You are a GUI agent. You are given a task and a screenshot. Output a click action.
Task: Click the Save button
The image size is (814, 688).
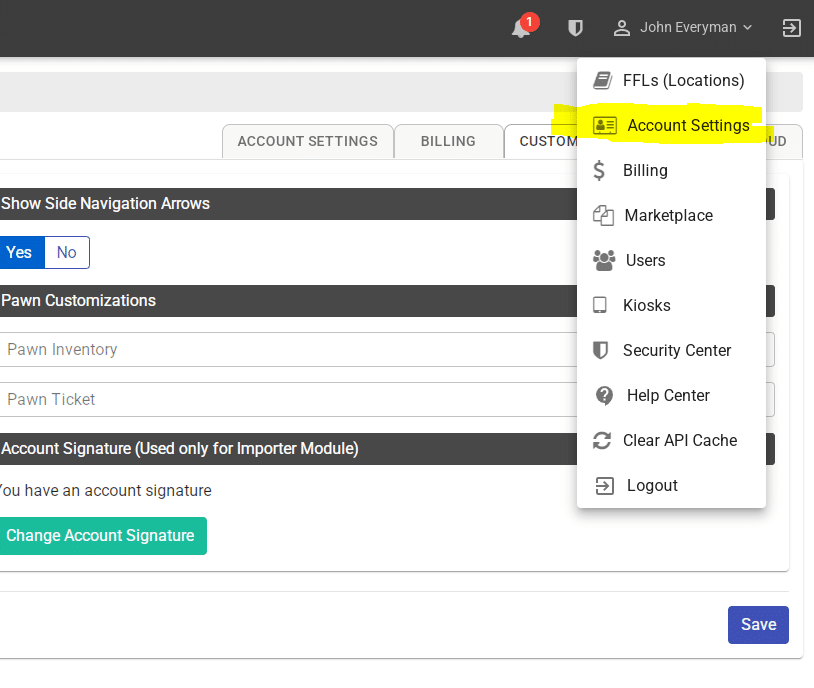click(x=758, y=624)
